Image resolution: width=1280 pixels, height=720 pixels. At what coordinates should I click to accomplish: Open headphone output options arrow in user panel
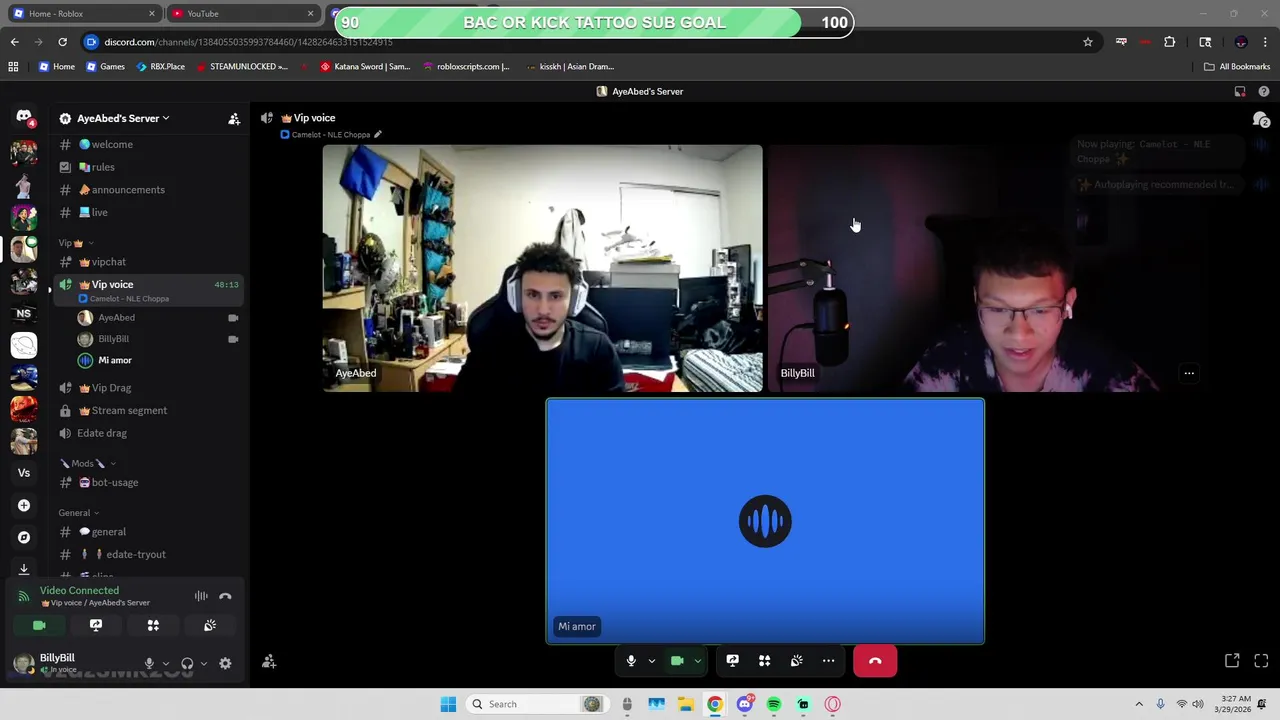[203, 663]
